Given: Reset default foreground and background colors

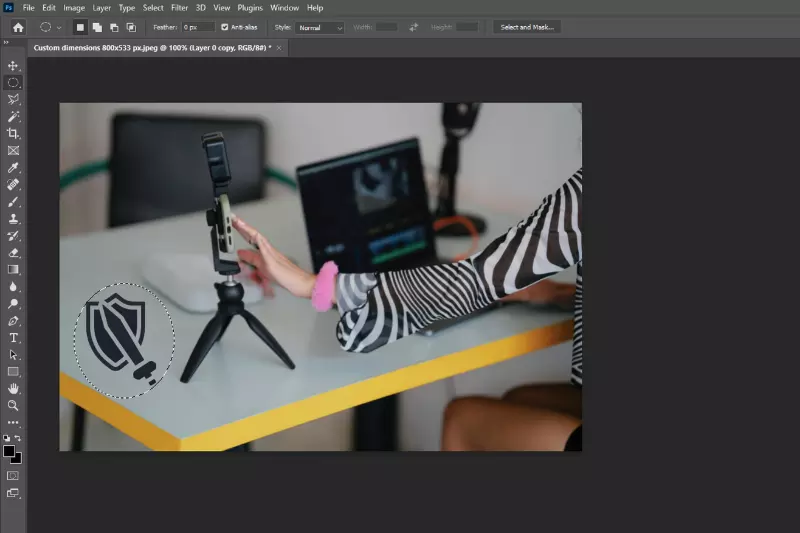Looking at the screenshot, I should [6, 438].
